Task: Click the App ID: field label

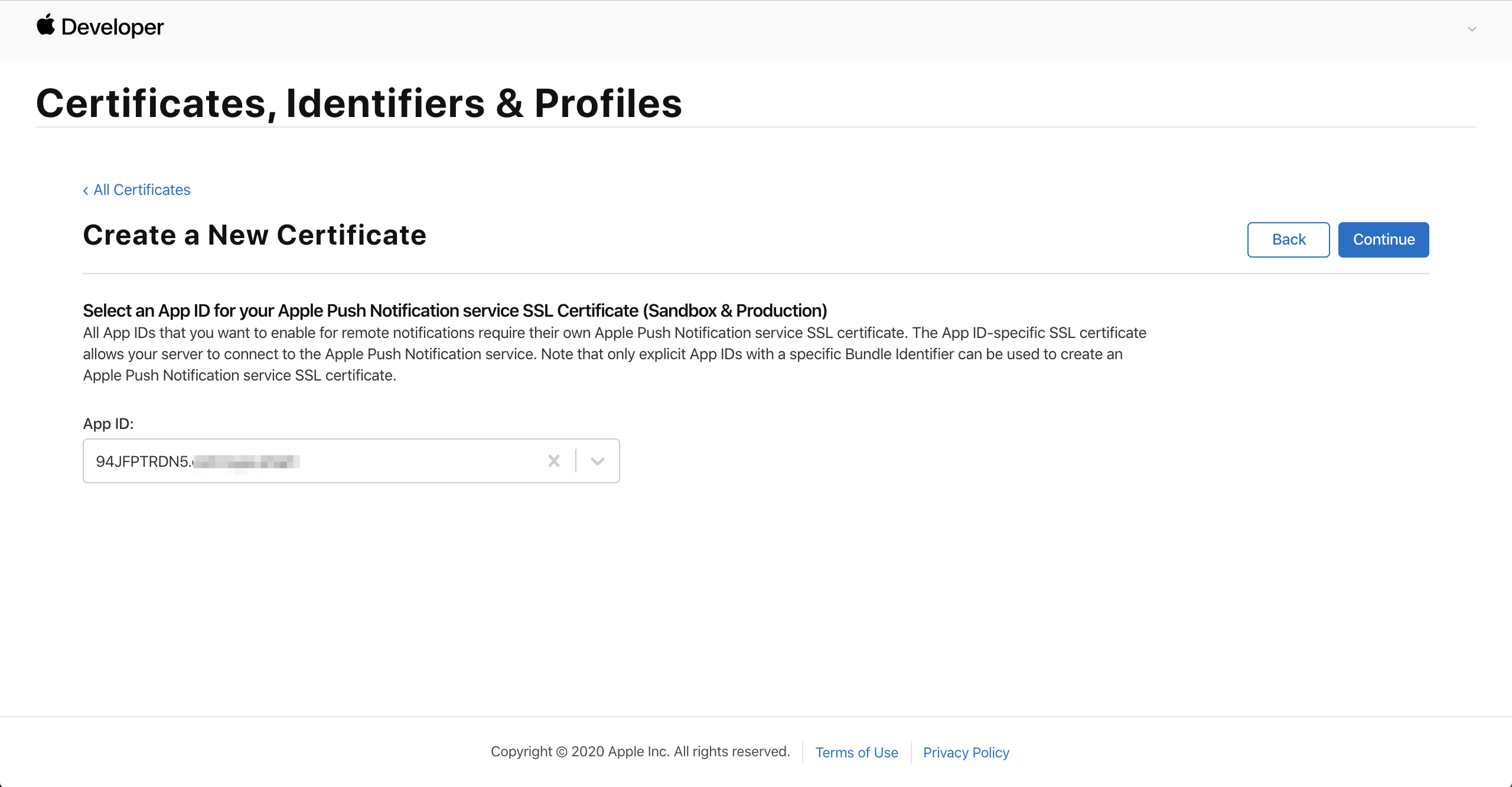Action: click(108, 424)
